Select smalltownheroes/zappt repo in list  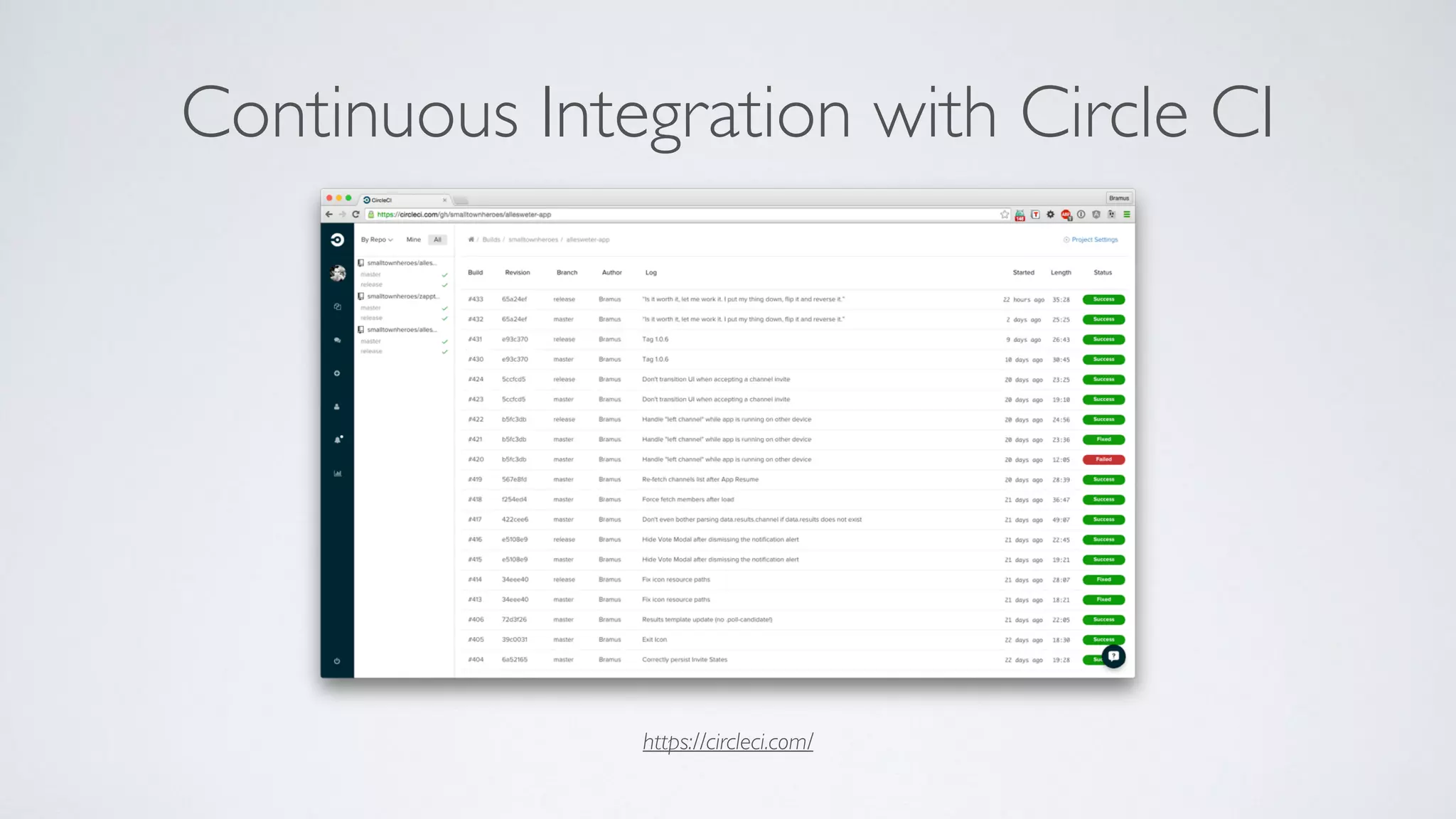403,296
